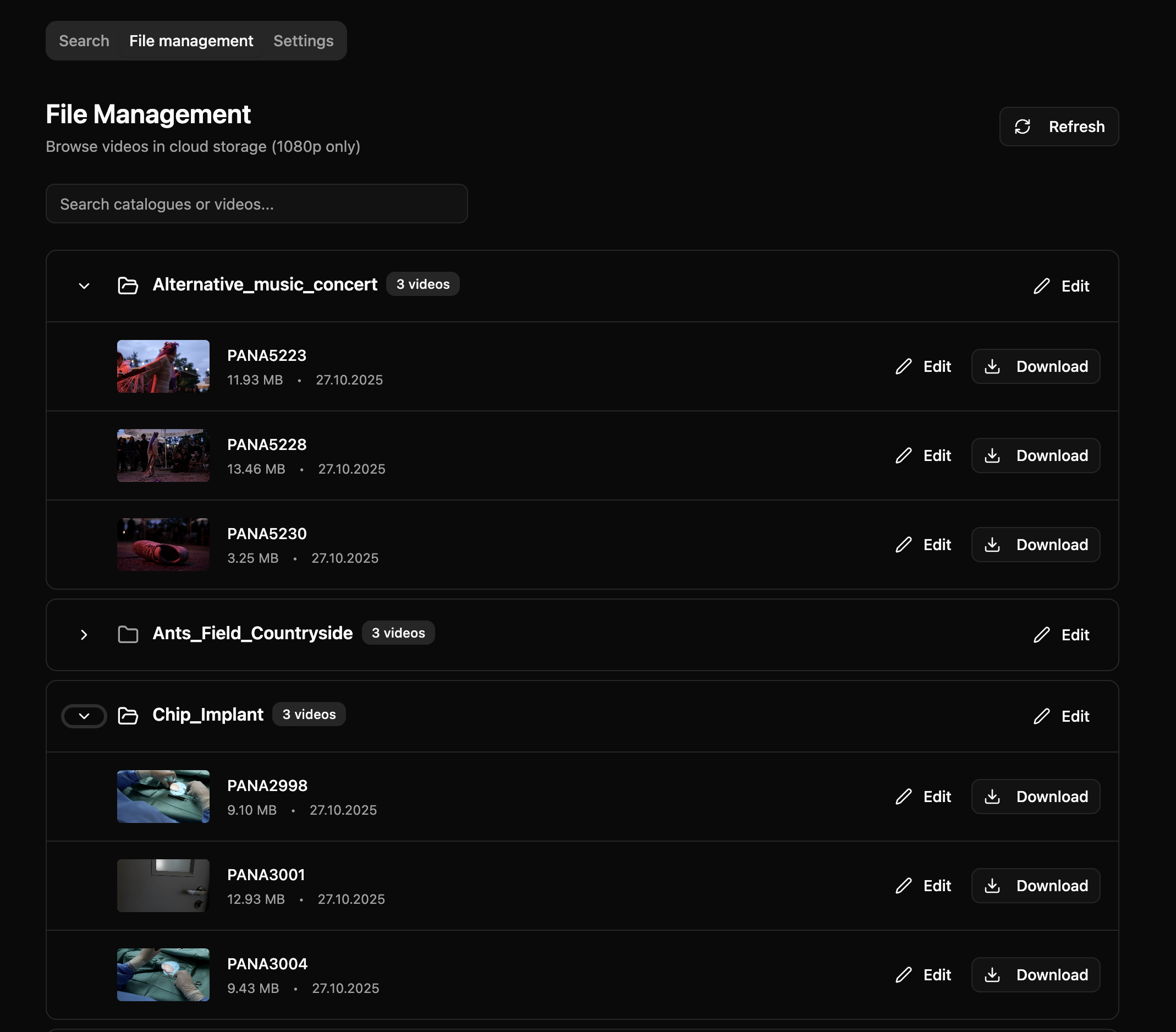The image size is (1176, 1032).
Task: Collapse the Alternative_music_concert catalogue
Action: (x=84, y=286)
